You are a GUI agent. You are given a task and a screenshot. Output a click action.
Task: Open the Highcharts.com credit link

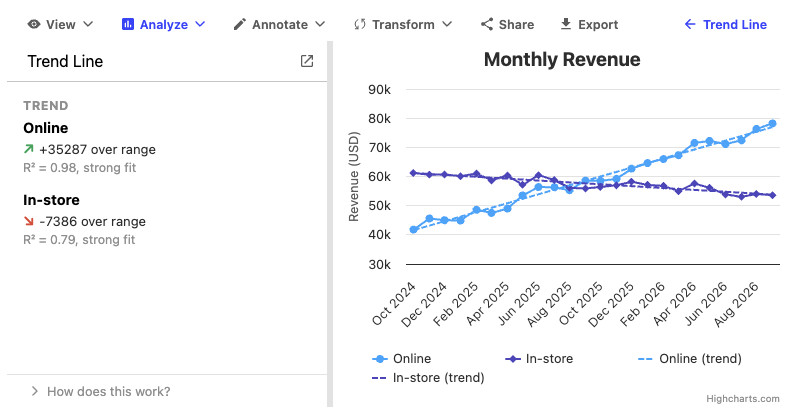click(x=743, y=398)
